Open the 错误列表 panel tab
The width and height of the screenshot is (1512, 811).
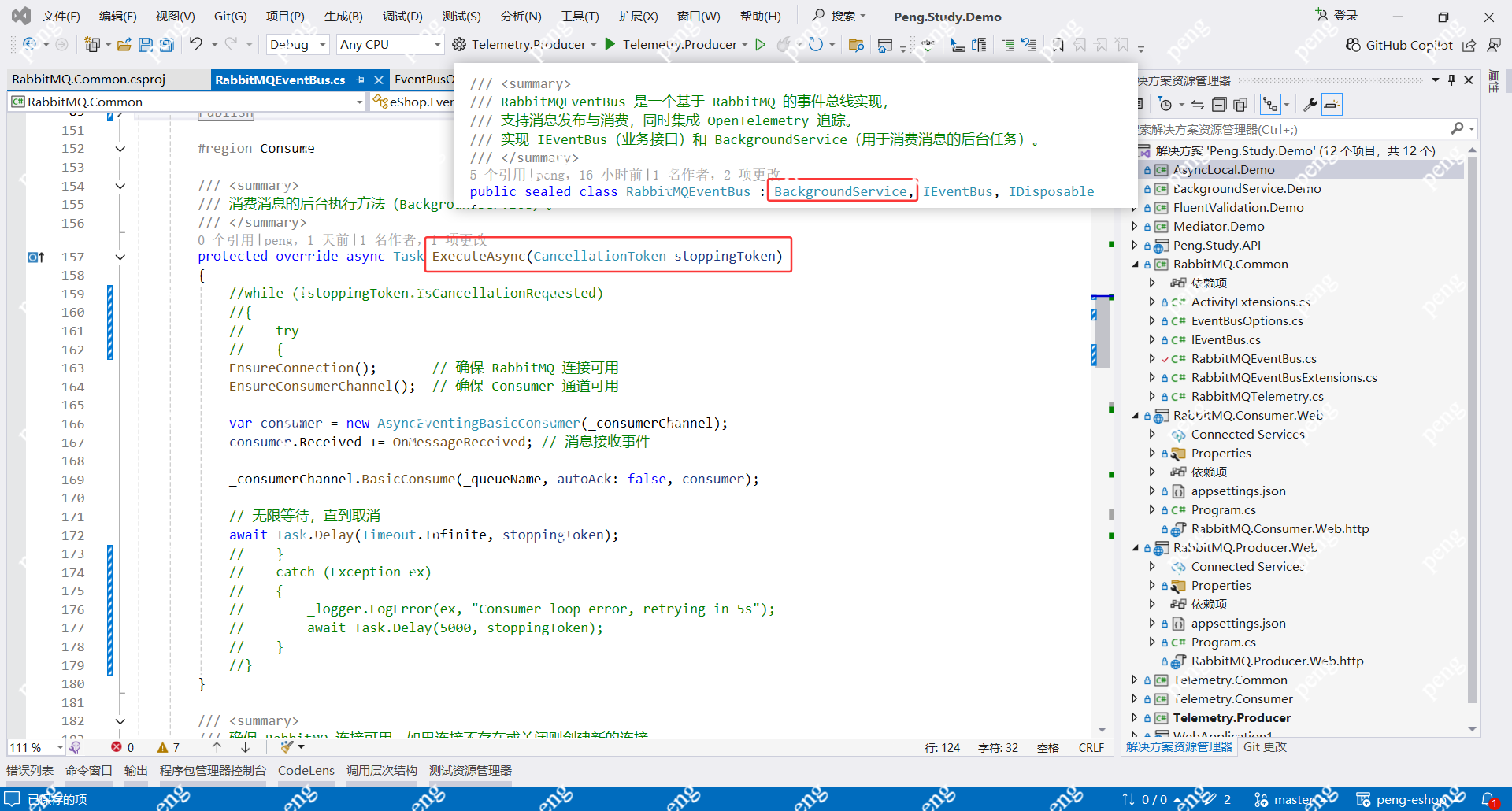30,770
